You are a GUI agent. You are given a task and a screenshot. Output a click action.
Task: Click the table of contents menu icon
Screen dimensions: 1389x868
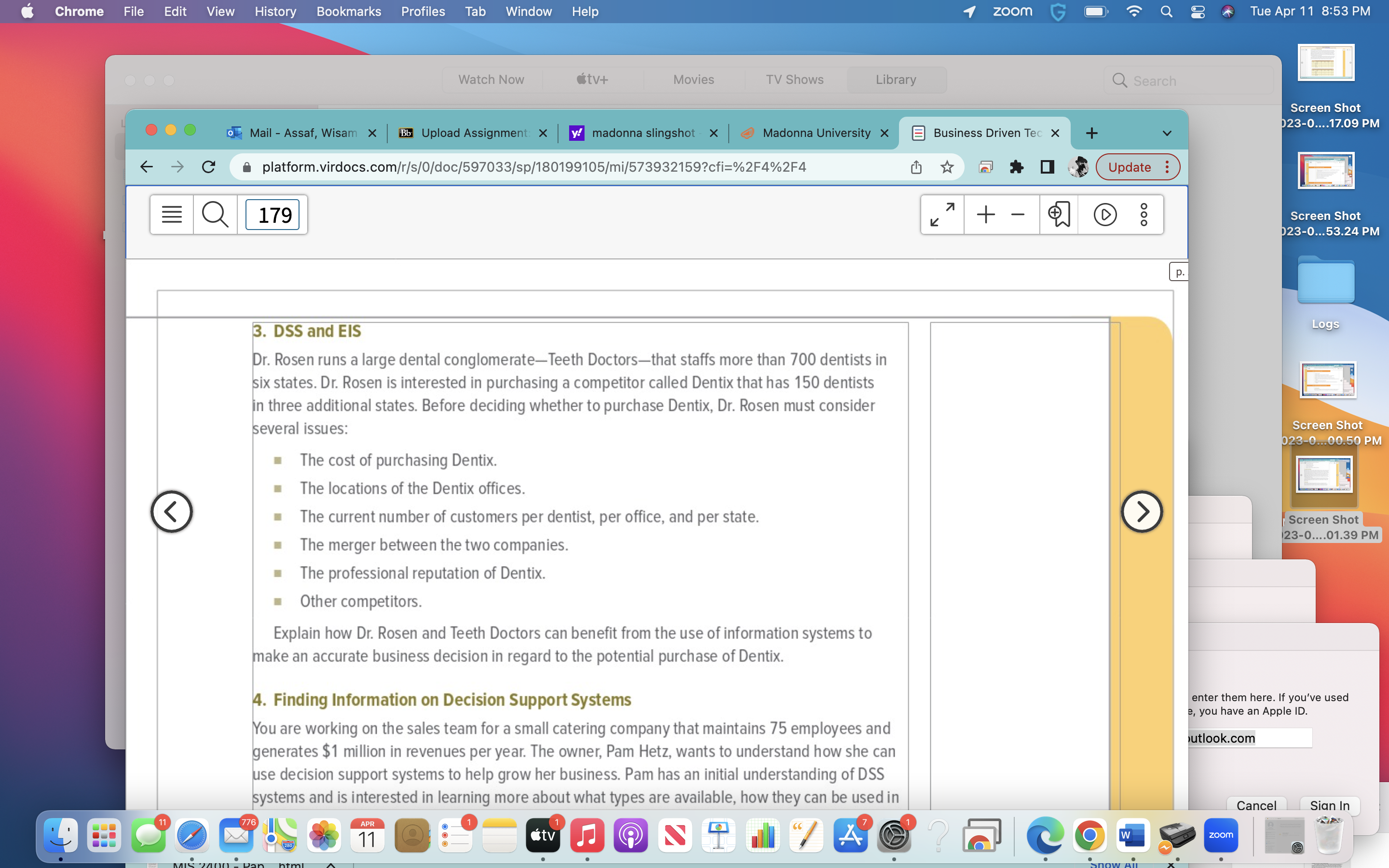coord(171,214)
